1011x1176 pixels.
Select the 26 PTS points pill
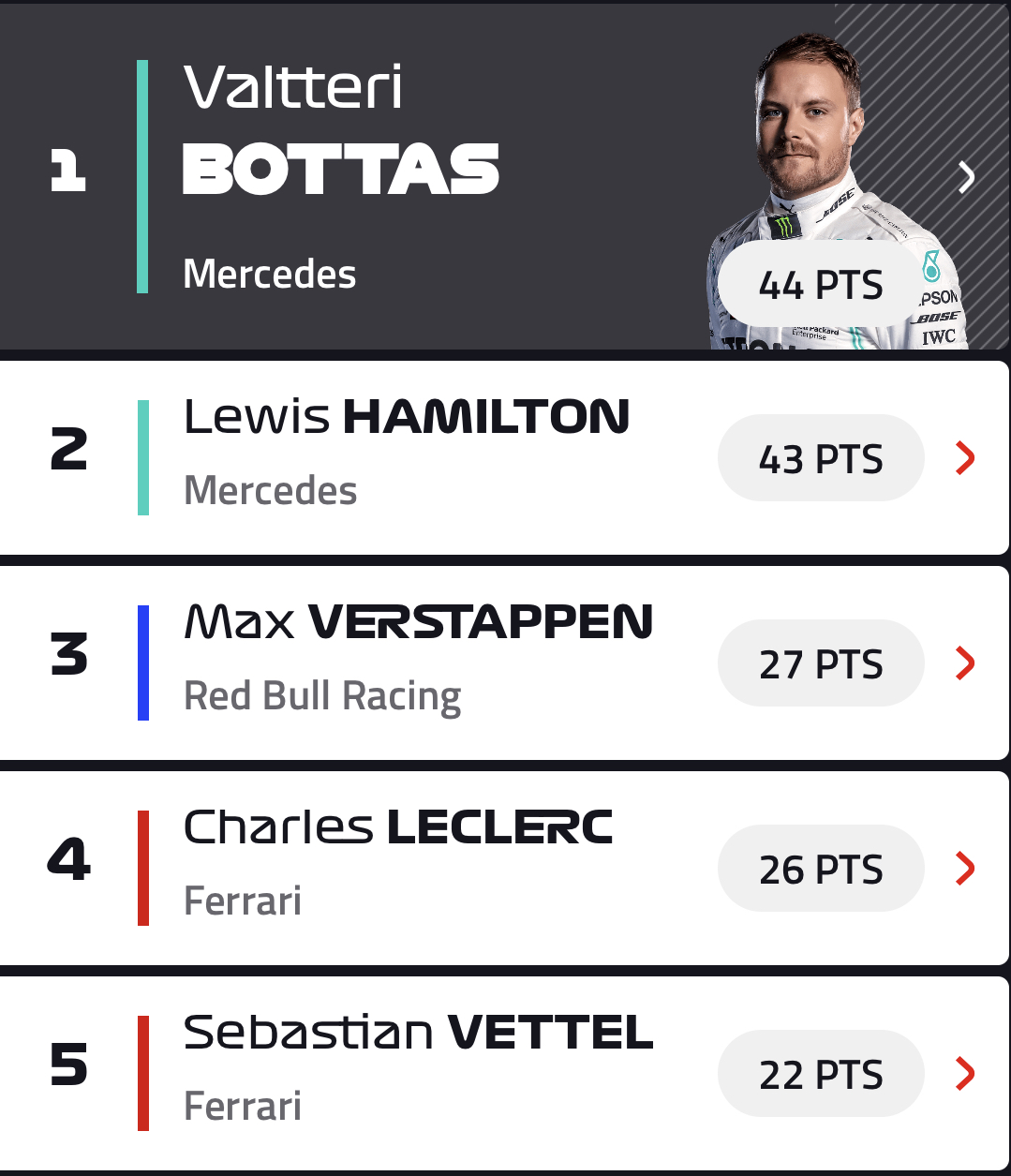(x=821, y=869)
